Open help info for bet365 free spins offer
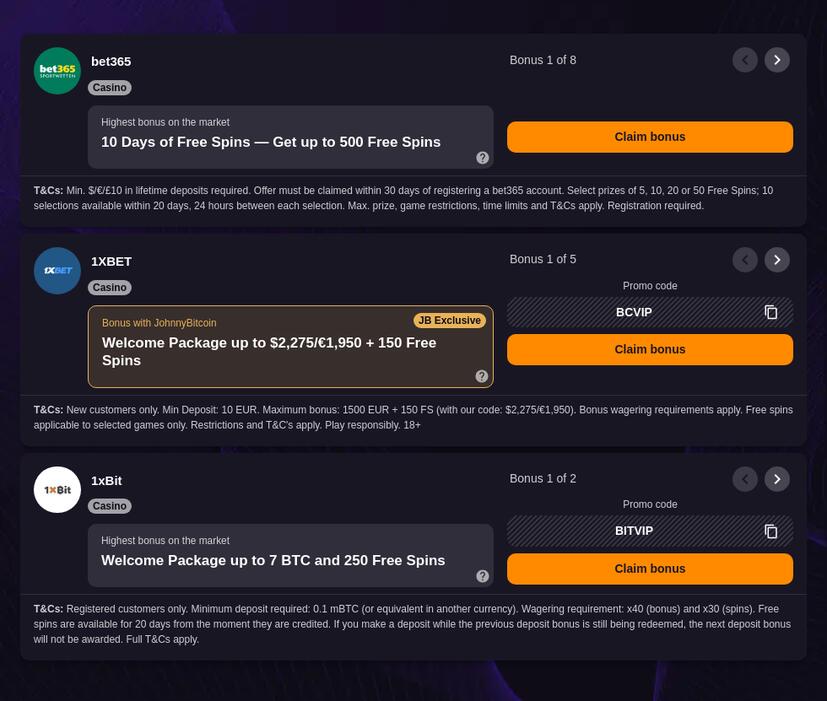 [x=482, y=157]
